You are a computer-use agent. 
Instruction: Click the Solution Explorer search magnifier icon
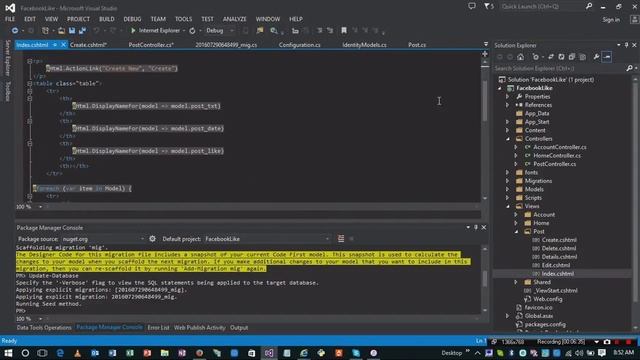pyautogui.click(x=629, y=68)
